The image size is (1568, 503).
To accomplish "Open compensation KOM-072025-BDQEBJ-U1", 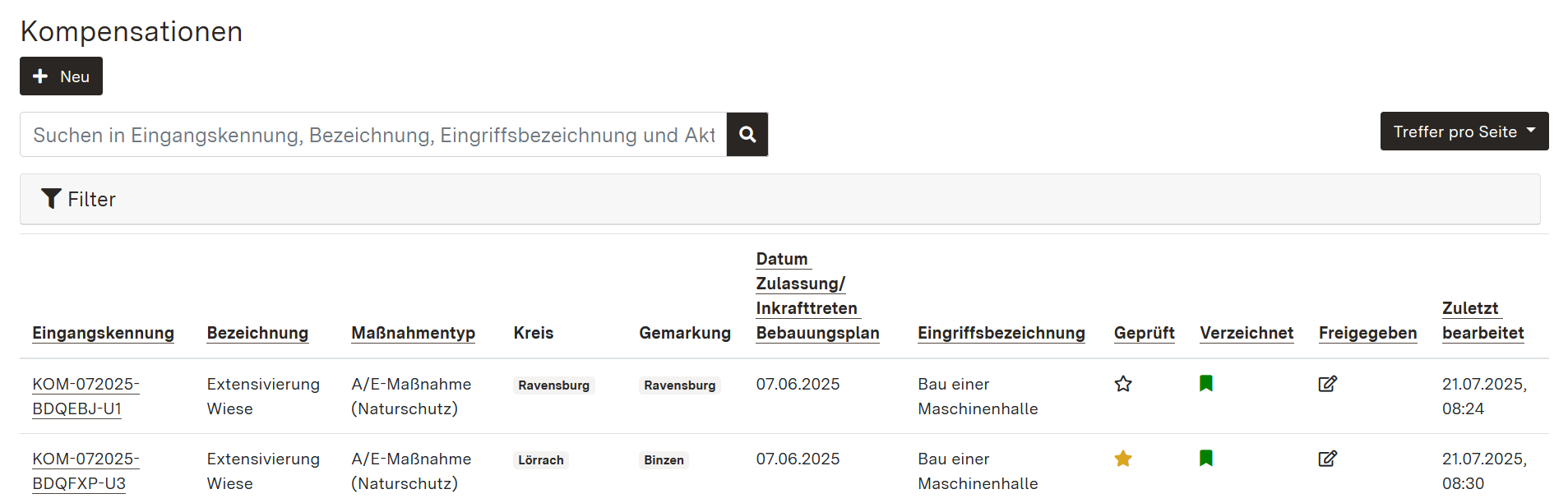I will (x=86, y=396).
